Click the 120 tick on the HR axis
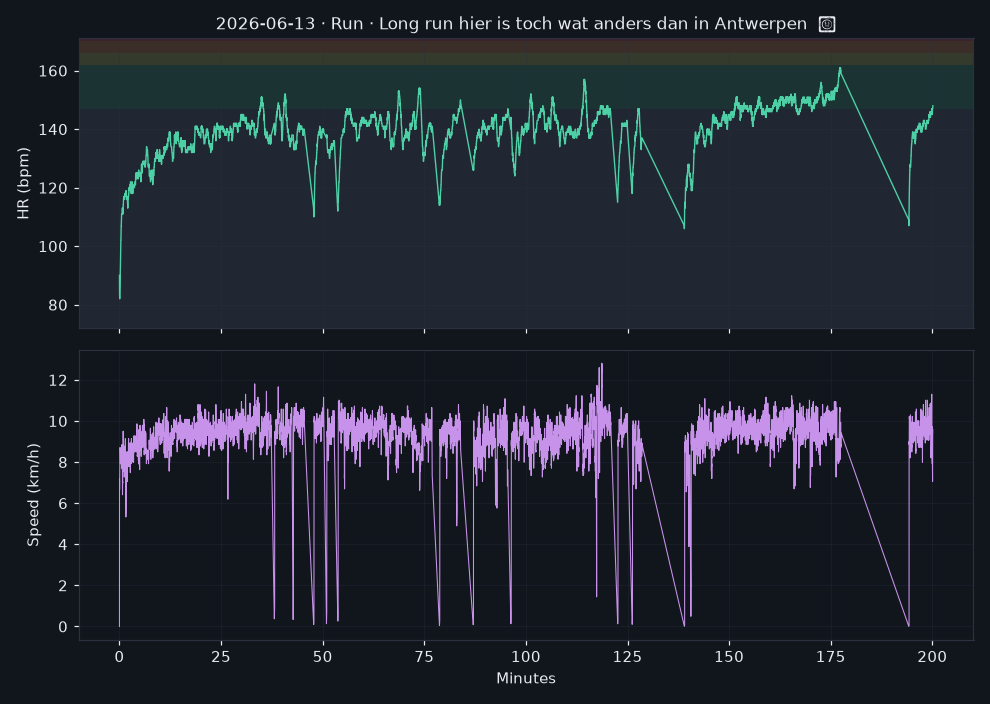Image resolution: width=990 pixels, height=704 pixels. (53, 188)
